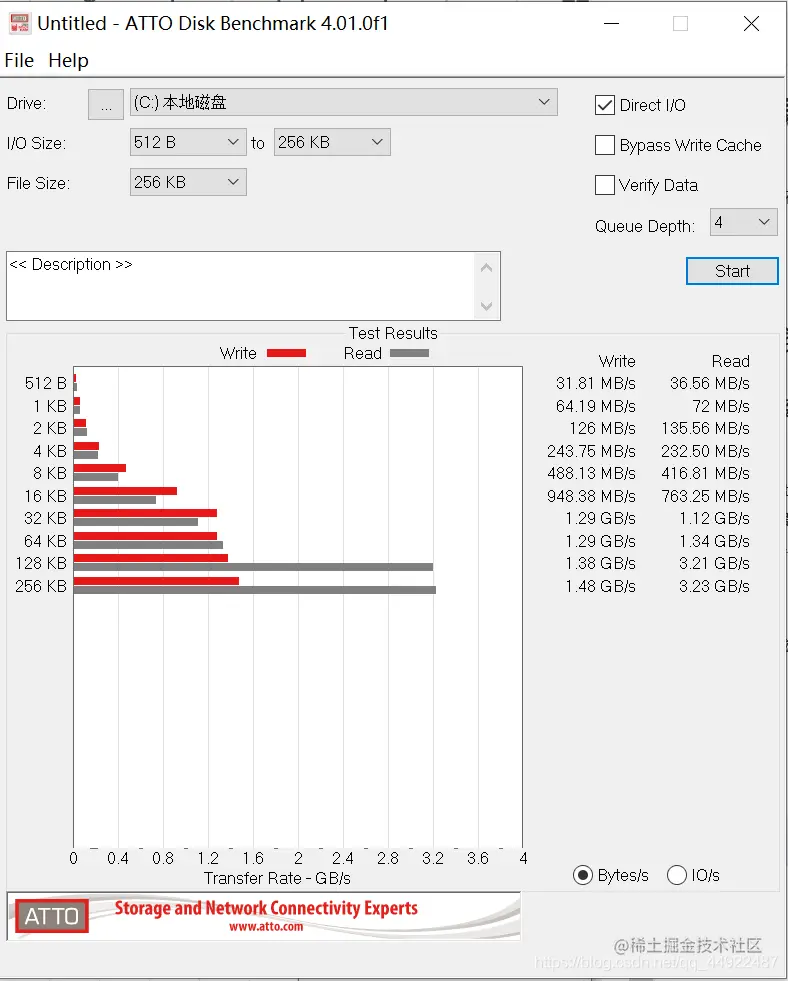
Task: Click the 763.25 MB/s read value
Action: (705, 496)
